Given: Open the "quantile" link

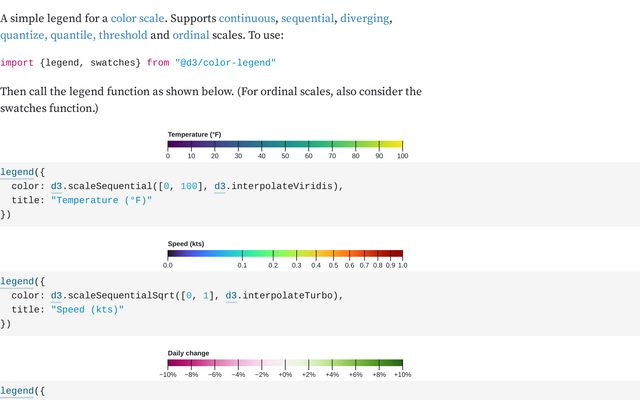Looking at the screenshot, I should coord(91,35).
